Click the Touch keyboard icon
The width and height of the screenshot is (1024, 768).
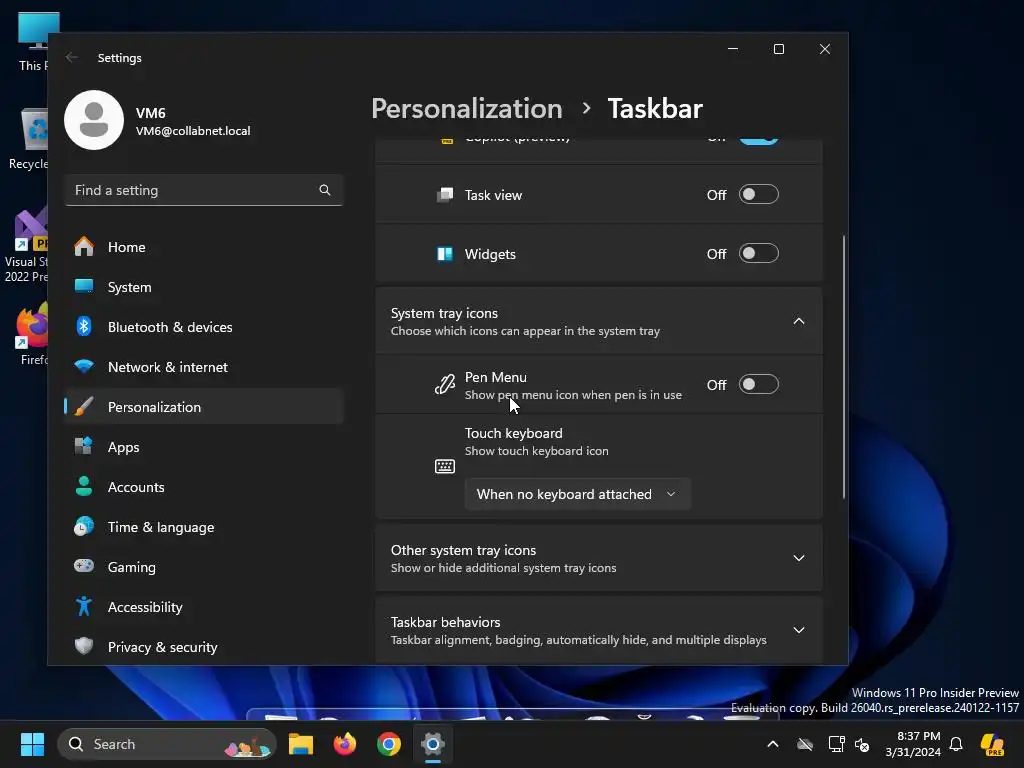tap(445, 466)
